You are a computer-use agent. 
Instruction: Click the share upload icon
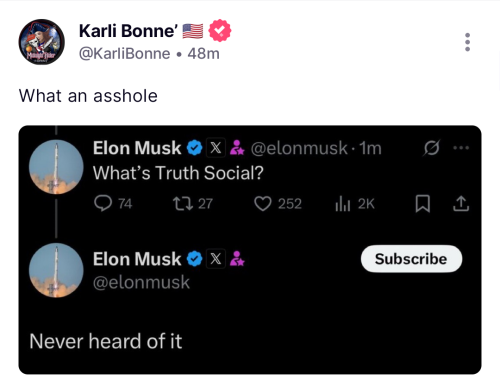pyautogui.click(x=461, y=204)
